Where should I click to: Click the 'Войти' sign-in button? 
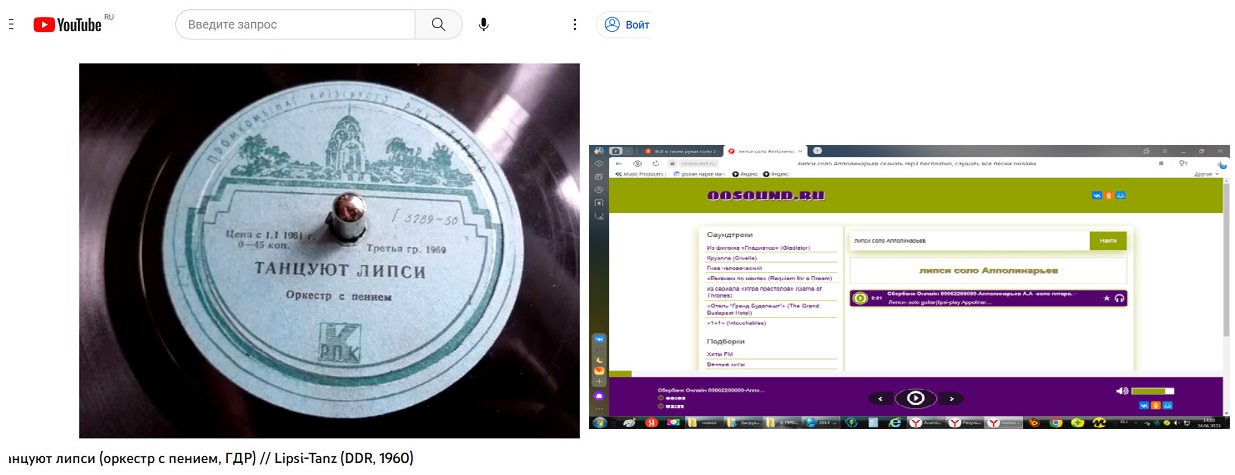625,24
